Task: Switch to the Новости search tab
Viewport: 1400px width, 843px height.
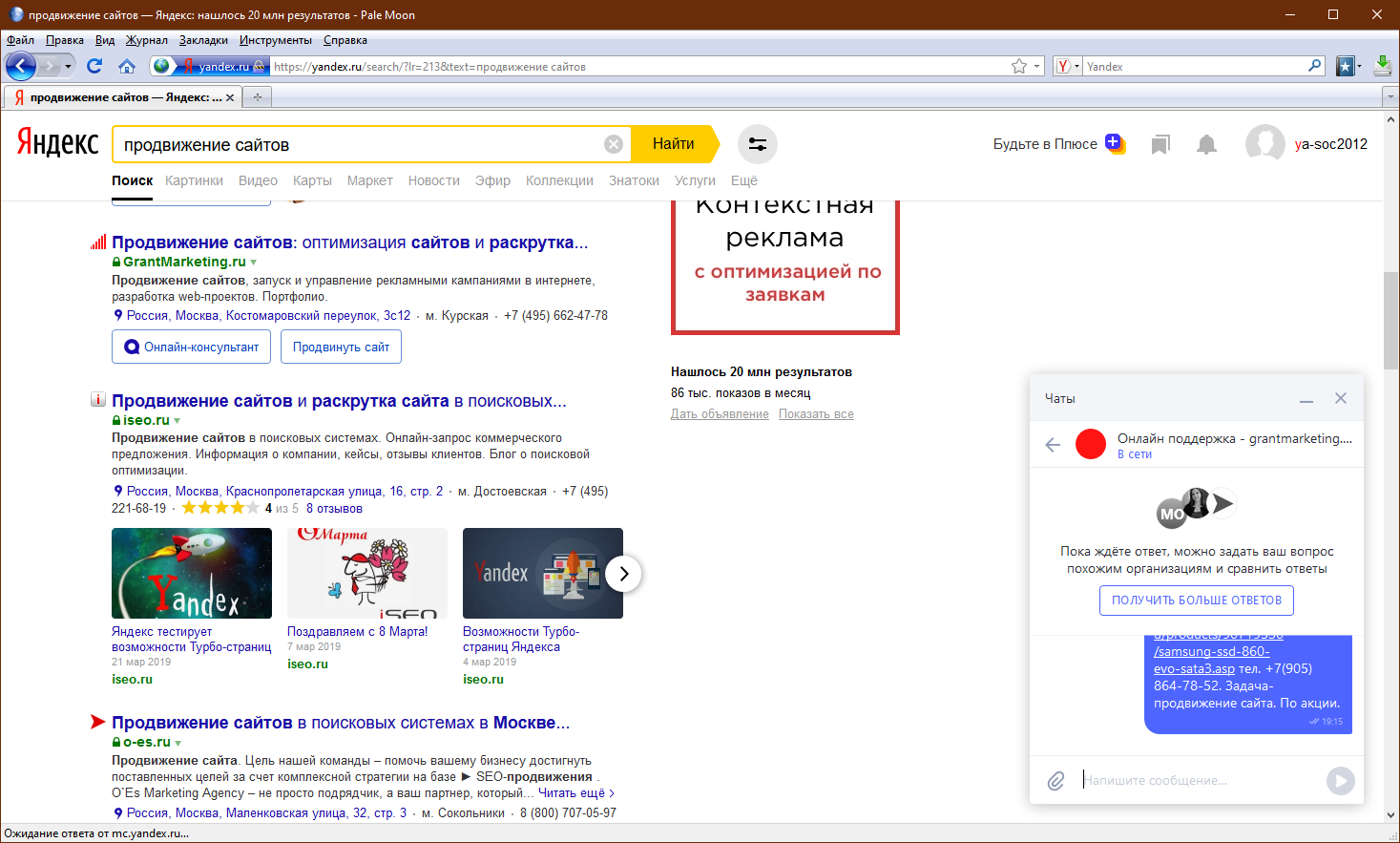Action: click(434, 180)
